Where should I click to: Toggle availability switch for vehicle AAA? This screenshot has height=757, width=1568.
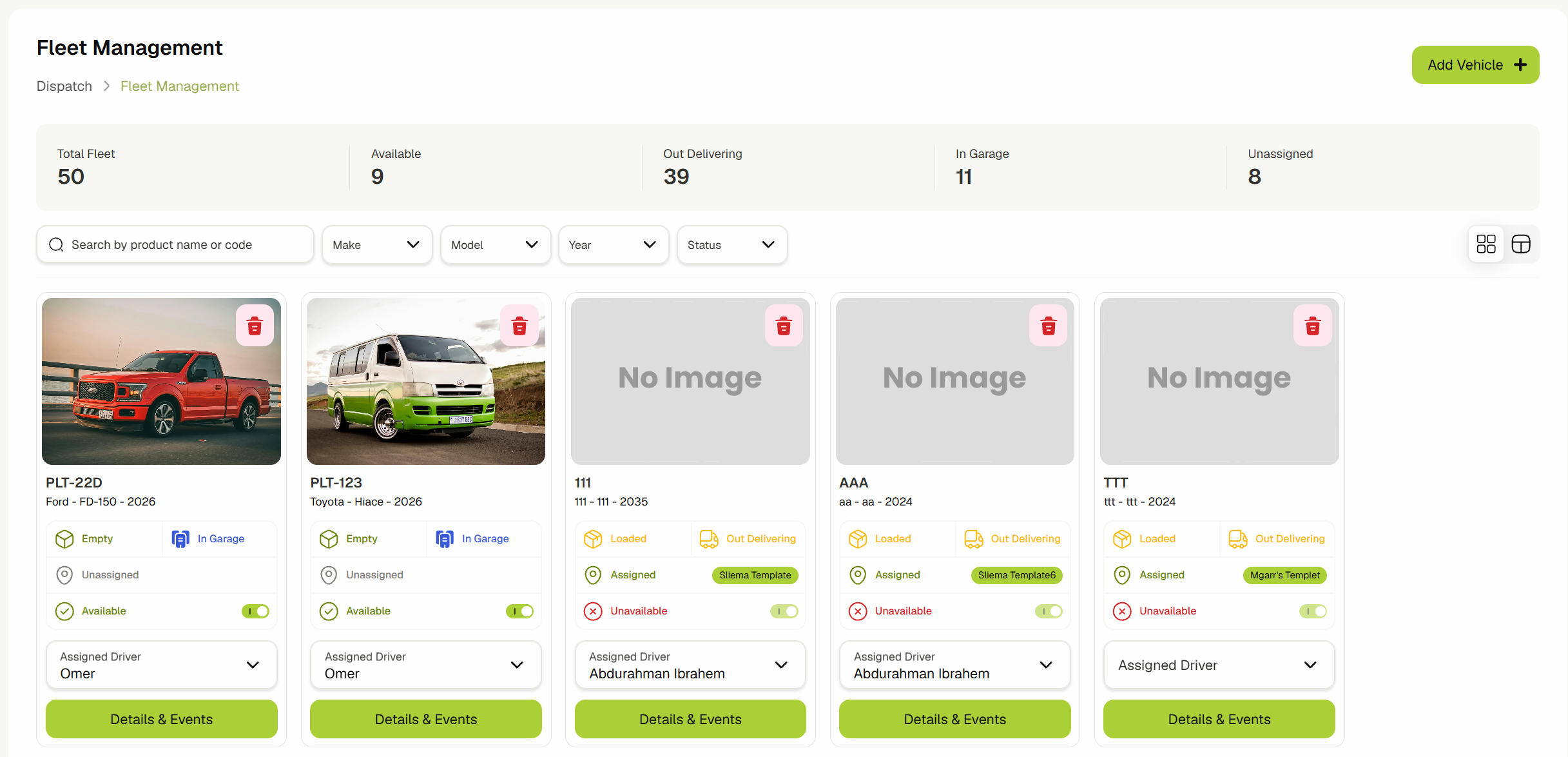pos(1049,611)
